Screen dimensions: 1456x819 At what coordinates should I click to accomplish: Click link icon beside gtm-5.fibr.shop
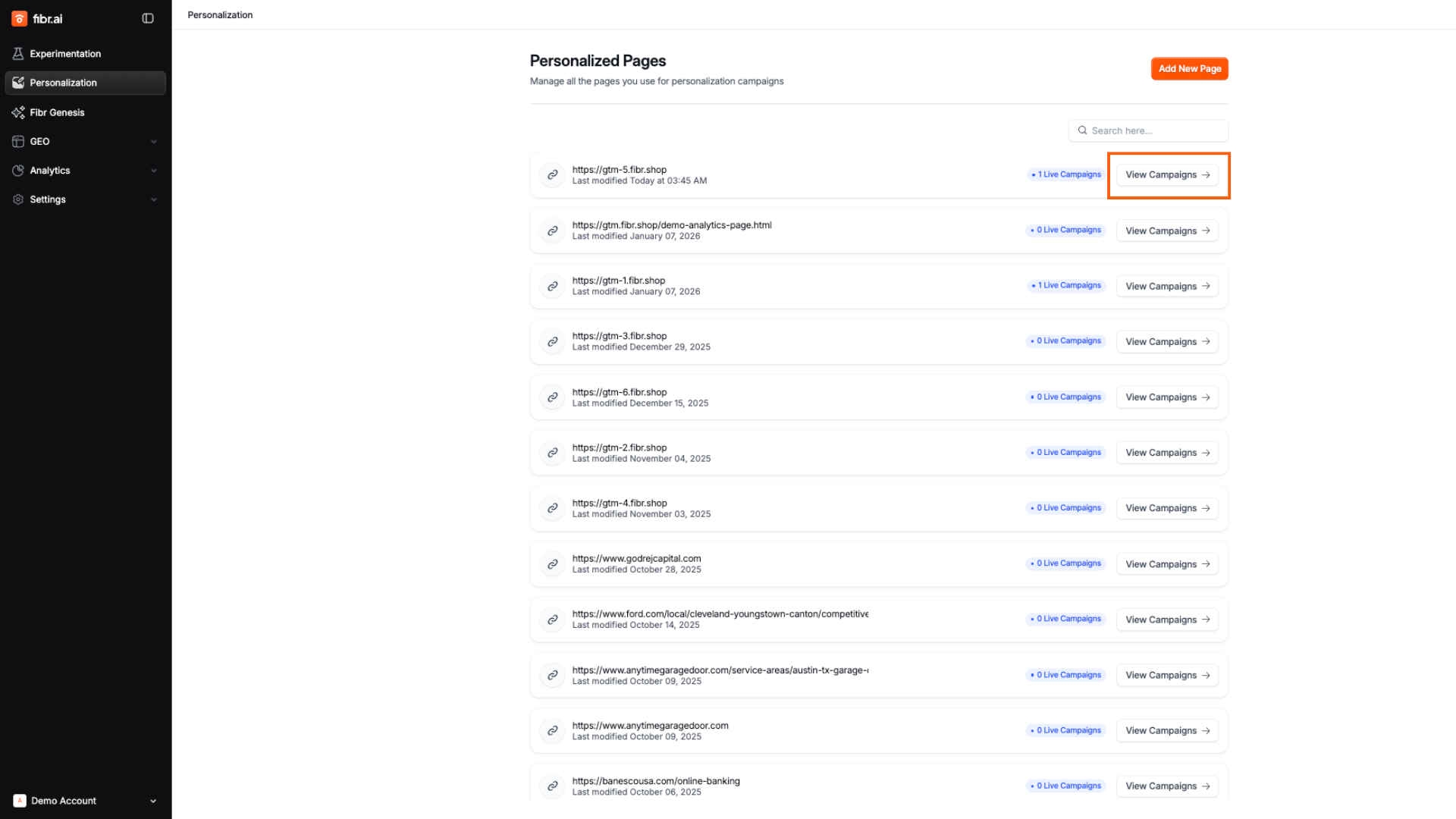tap(553, 175)
